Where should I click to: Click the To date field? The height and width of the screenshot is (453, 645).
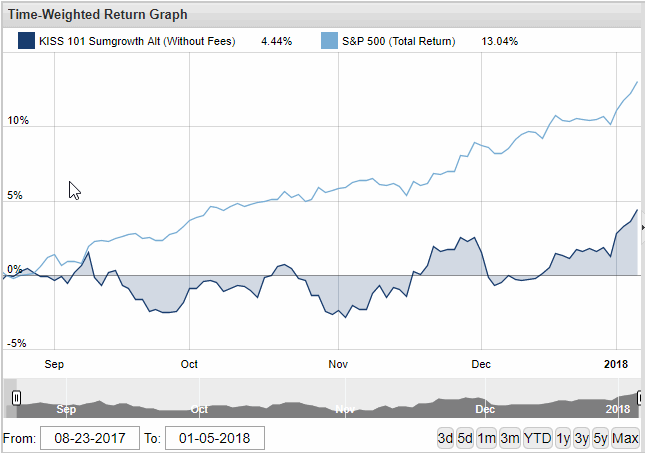[215, 438]
